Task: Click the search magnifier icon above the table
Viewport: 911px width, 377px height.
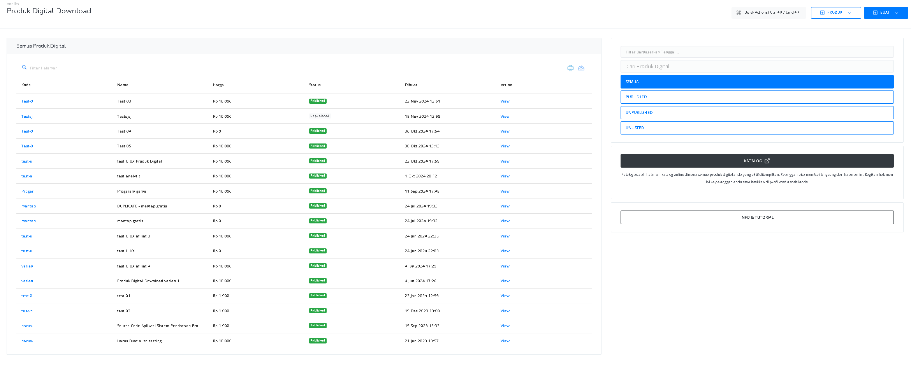Action: click(x=24, y=68)
